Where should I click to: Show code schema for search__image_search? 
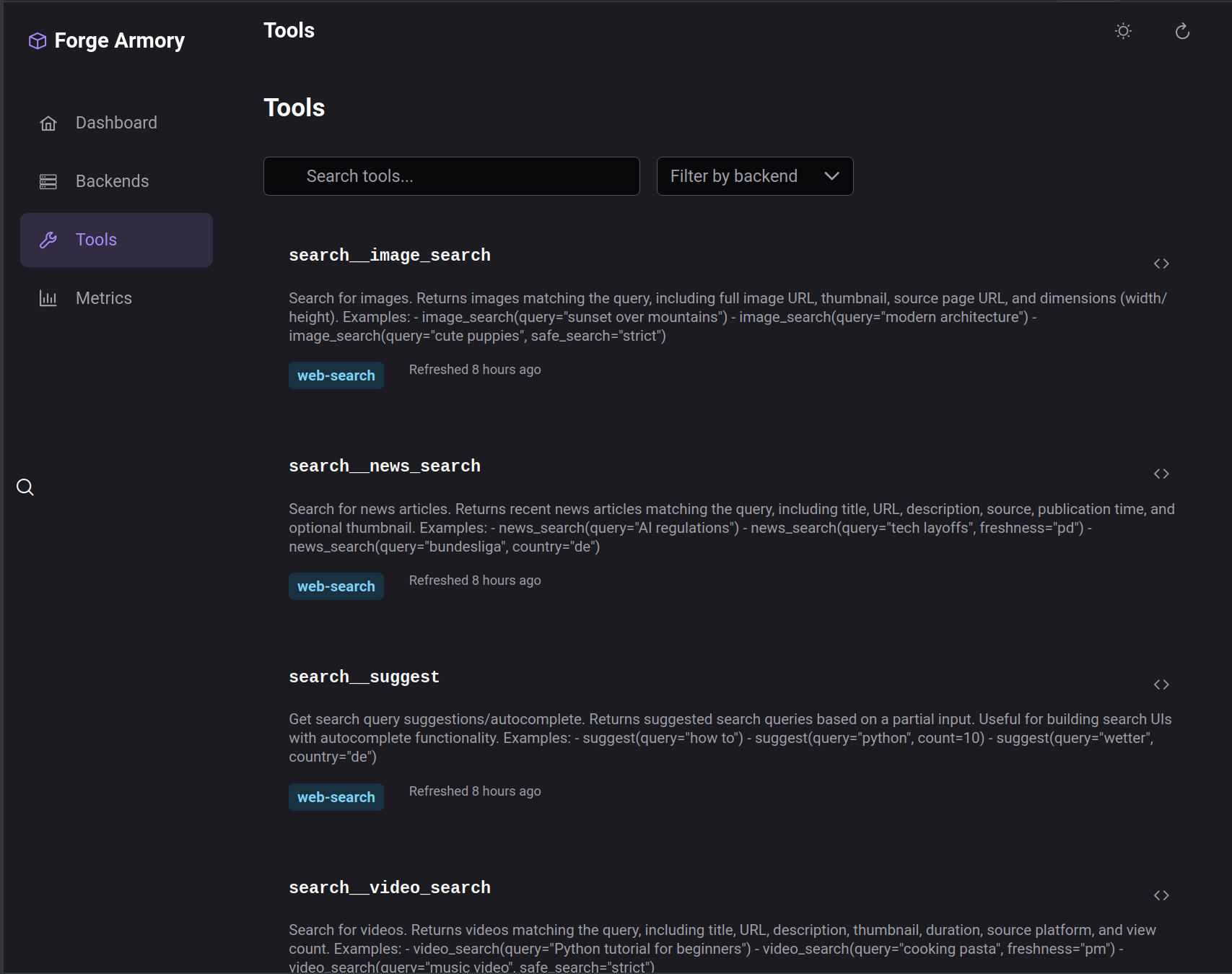1161,264
